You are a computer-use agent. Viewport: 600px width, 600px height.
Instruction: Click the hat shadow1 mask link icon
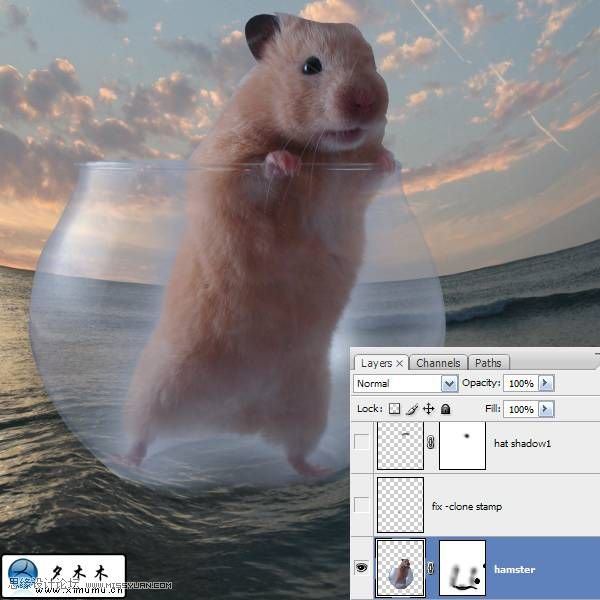pos(431,443)
